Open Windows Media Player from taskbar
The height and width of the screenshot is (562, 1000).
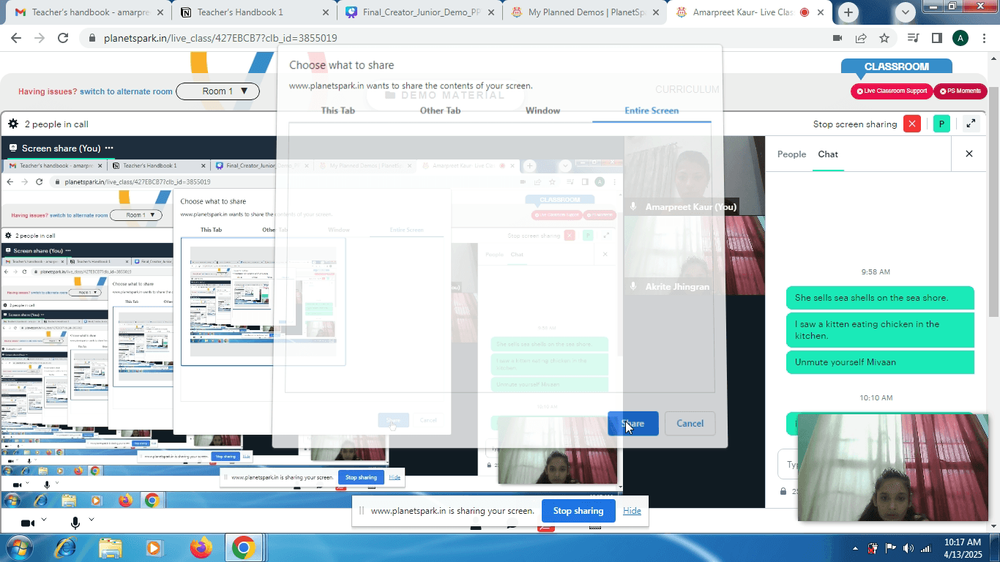pyautogui.click(x=154, y=548)
